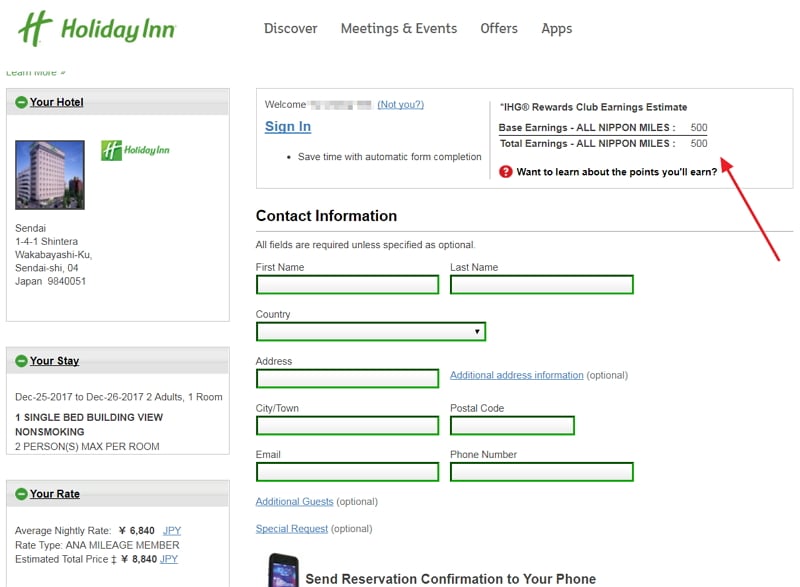The height and width of the screenshot is (587, 800).
Task: Collapse the Your Stay section icon
Action: coord(21,361)
